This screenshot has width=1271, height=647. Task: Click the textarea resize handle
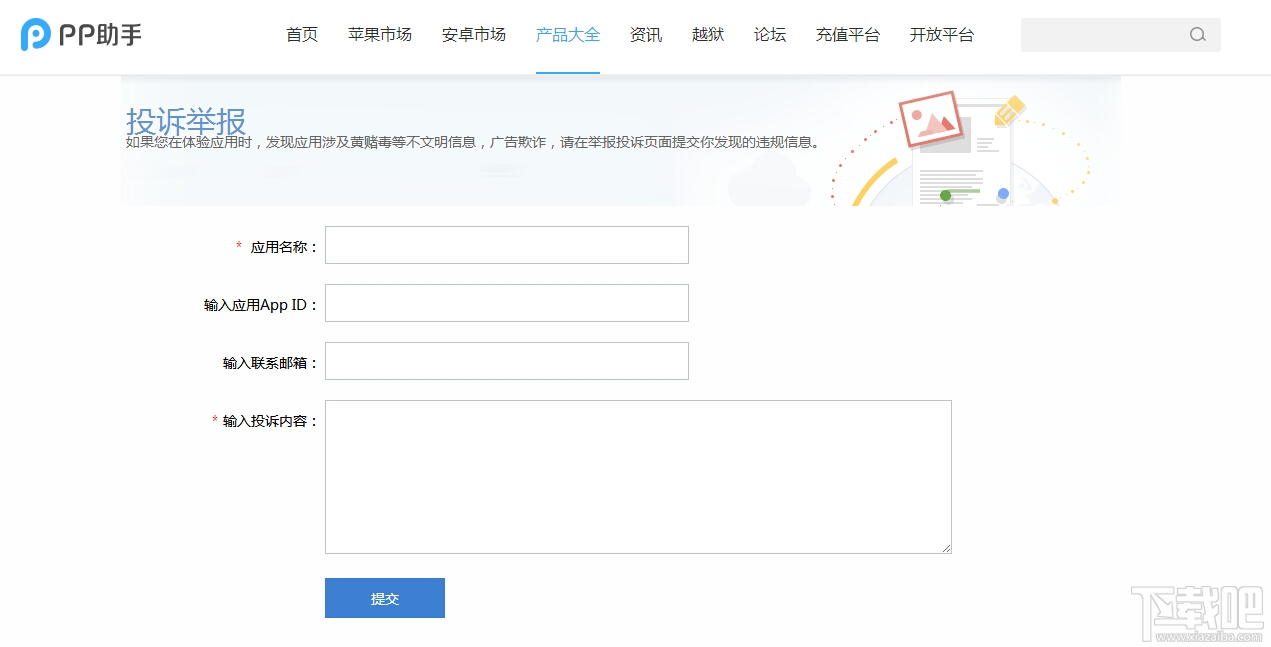(945, 546)
